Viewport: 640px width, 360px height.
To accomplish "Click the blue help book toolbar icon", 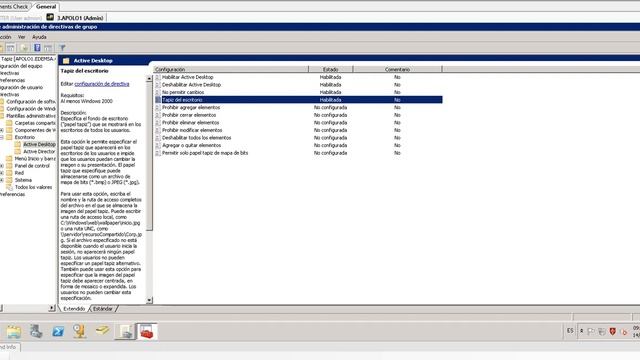I will [37, 48].
